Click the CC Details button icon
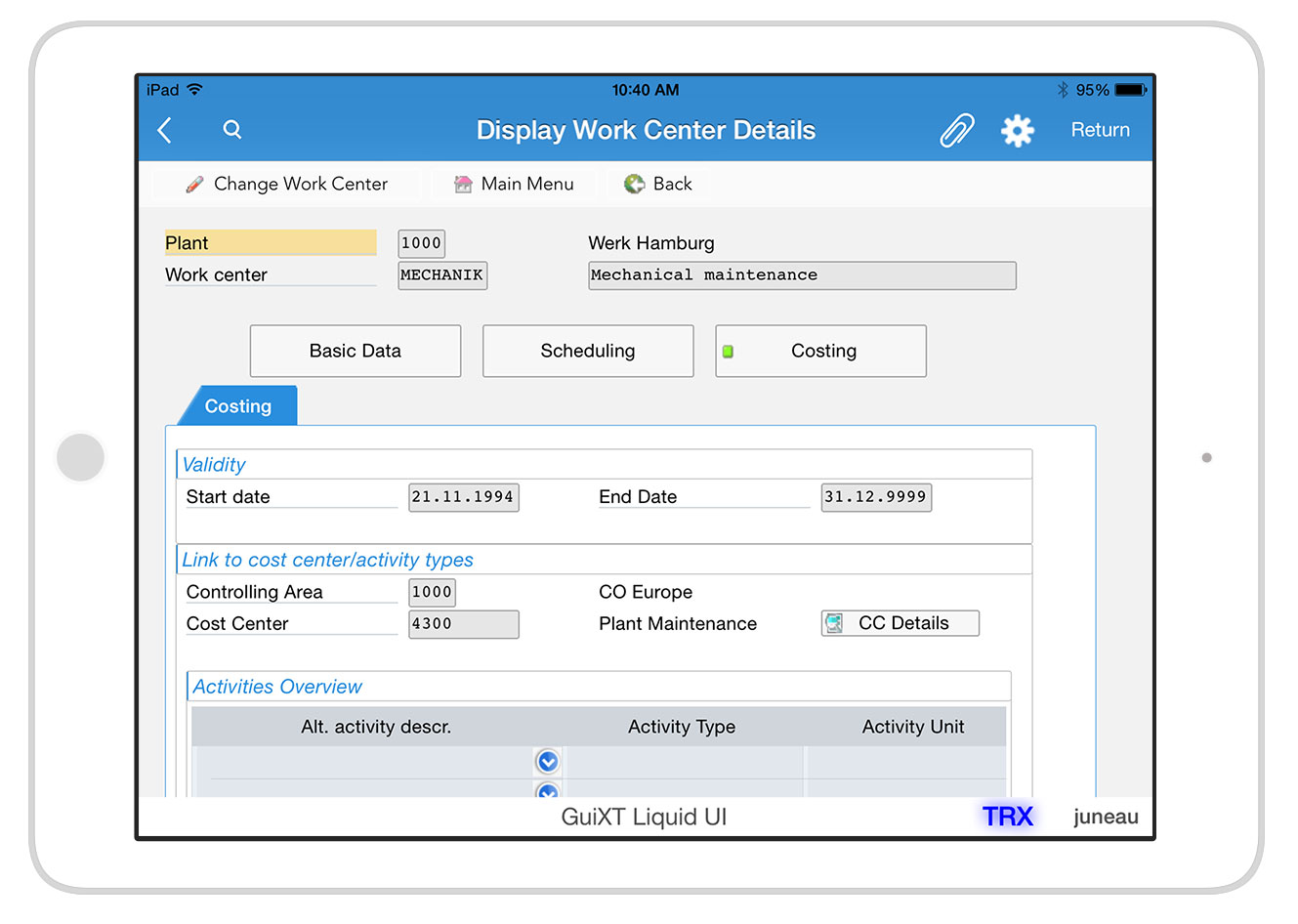 pos(834,623)
